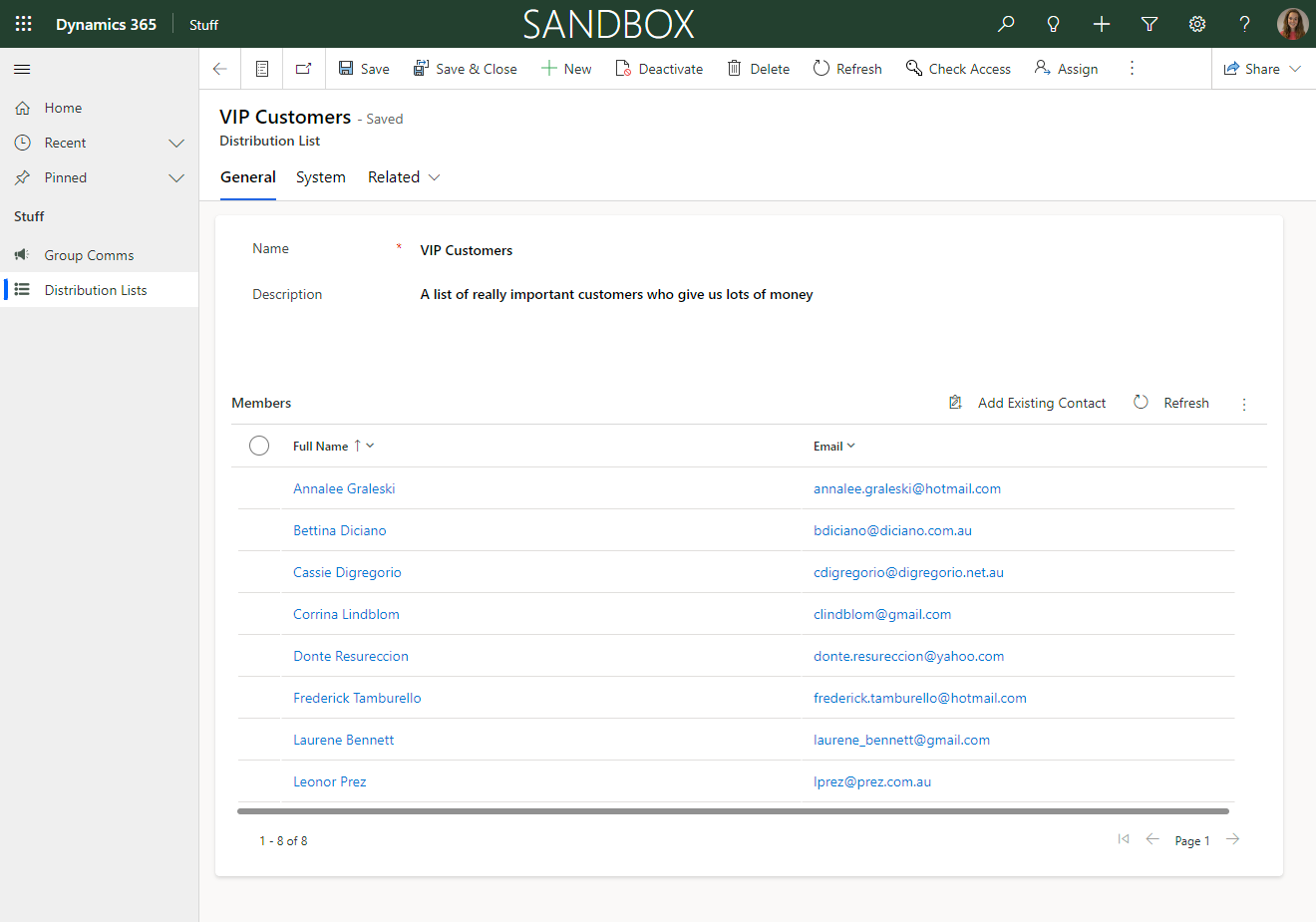Open the record in a new window
Viewport: 1316px width, 922px height.
(305, 68)
